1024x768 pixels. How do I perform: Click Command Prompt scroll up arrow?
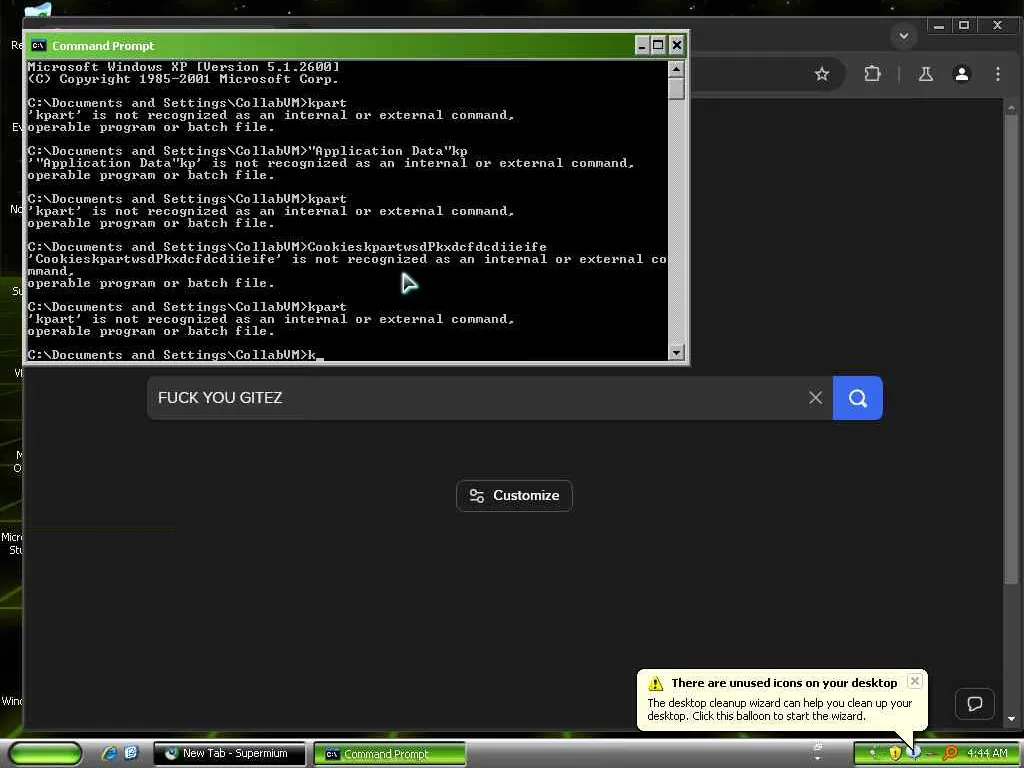click(676, 69)
